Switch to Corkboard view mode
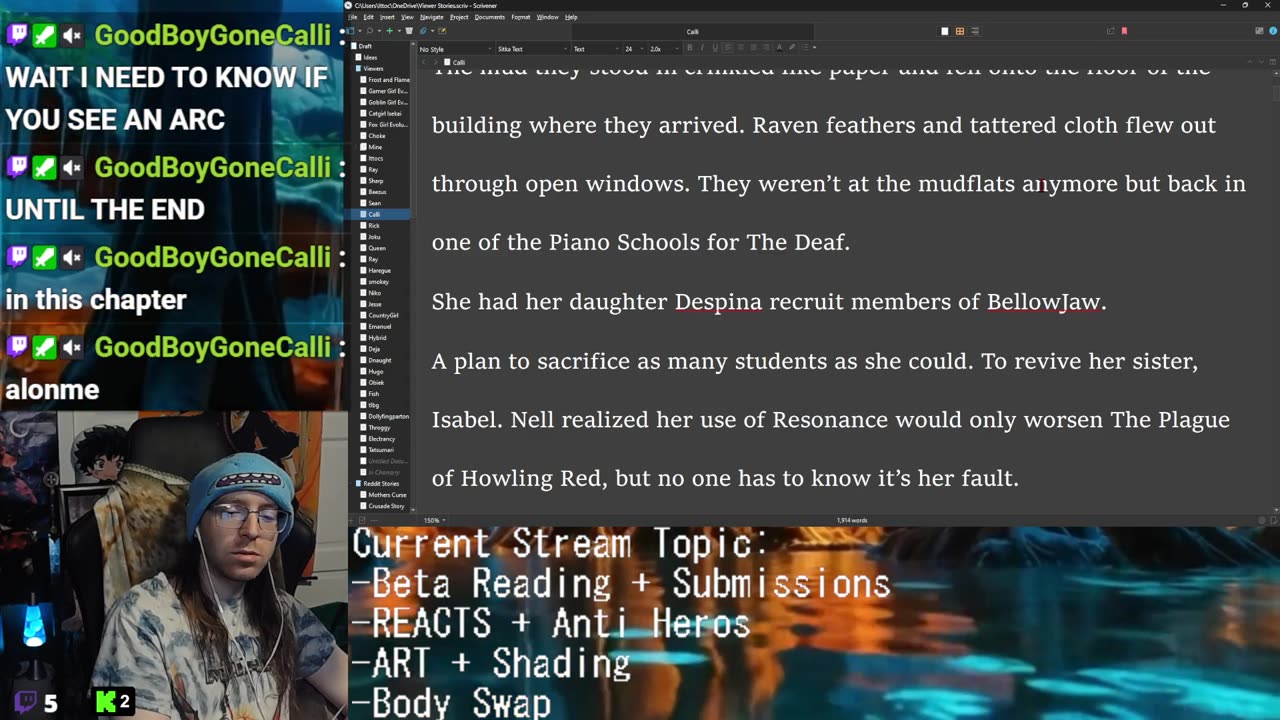The image size is (1280, 720). [x=960, y=31]
